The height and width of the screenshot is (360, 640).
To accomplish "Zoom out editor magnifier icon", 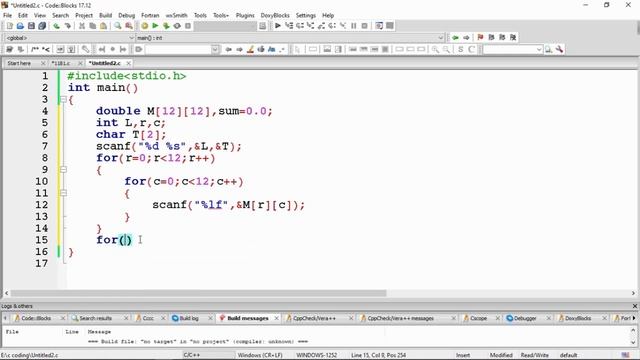I will [446, 49].
